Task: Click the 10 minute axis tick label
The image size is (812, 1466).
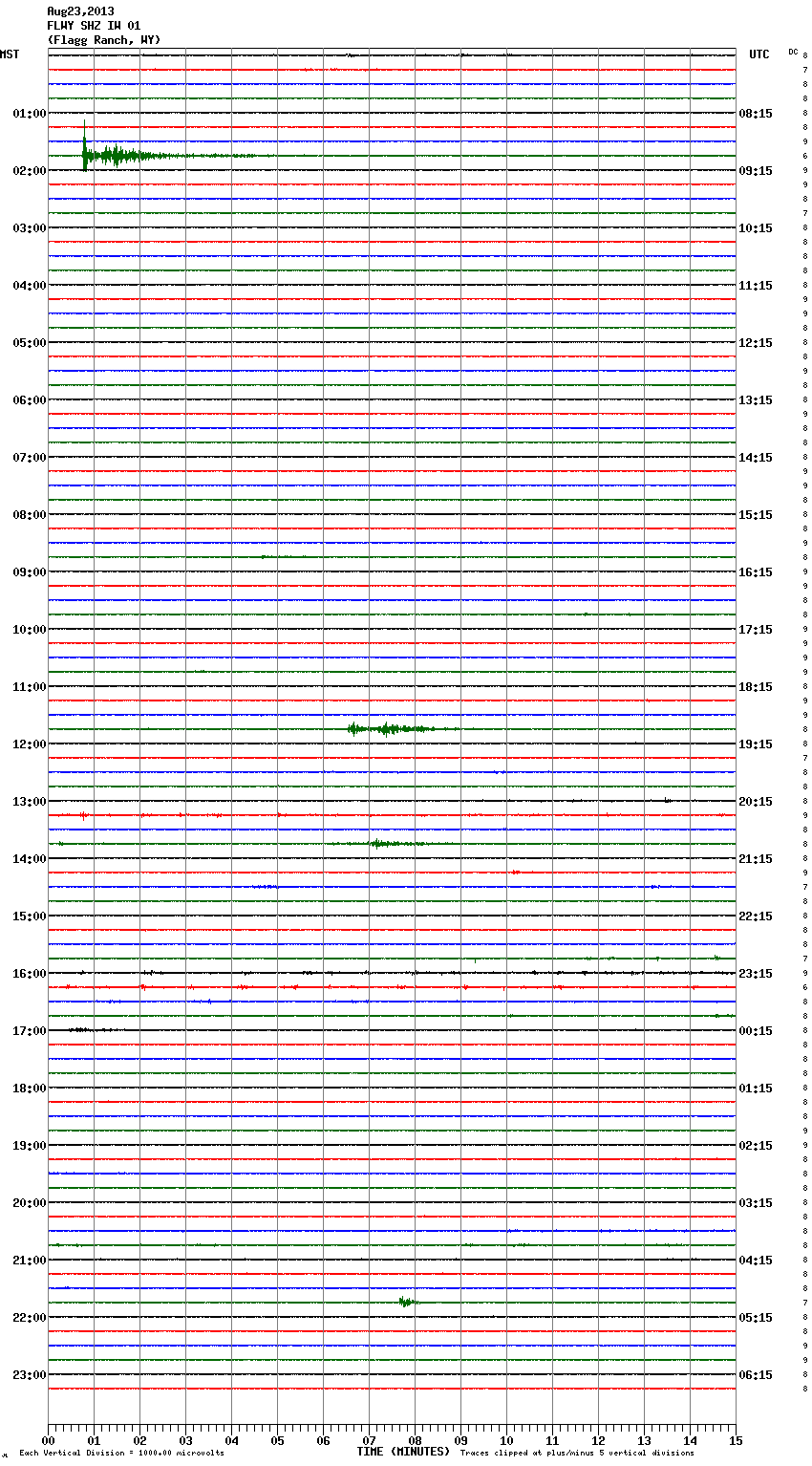Action: pos(506,1440)
